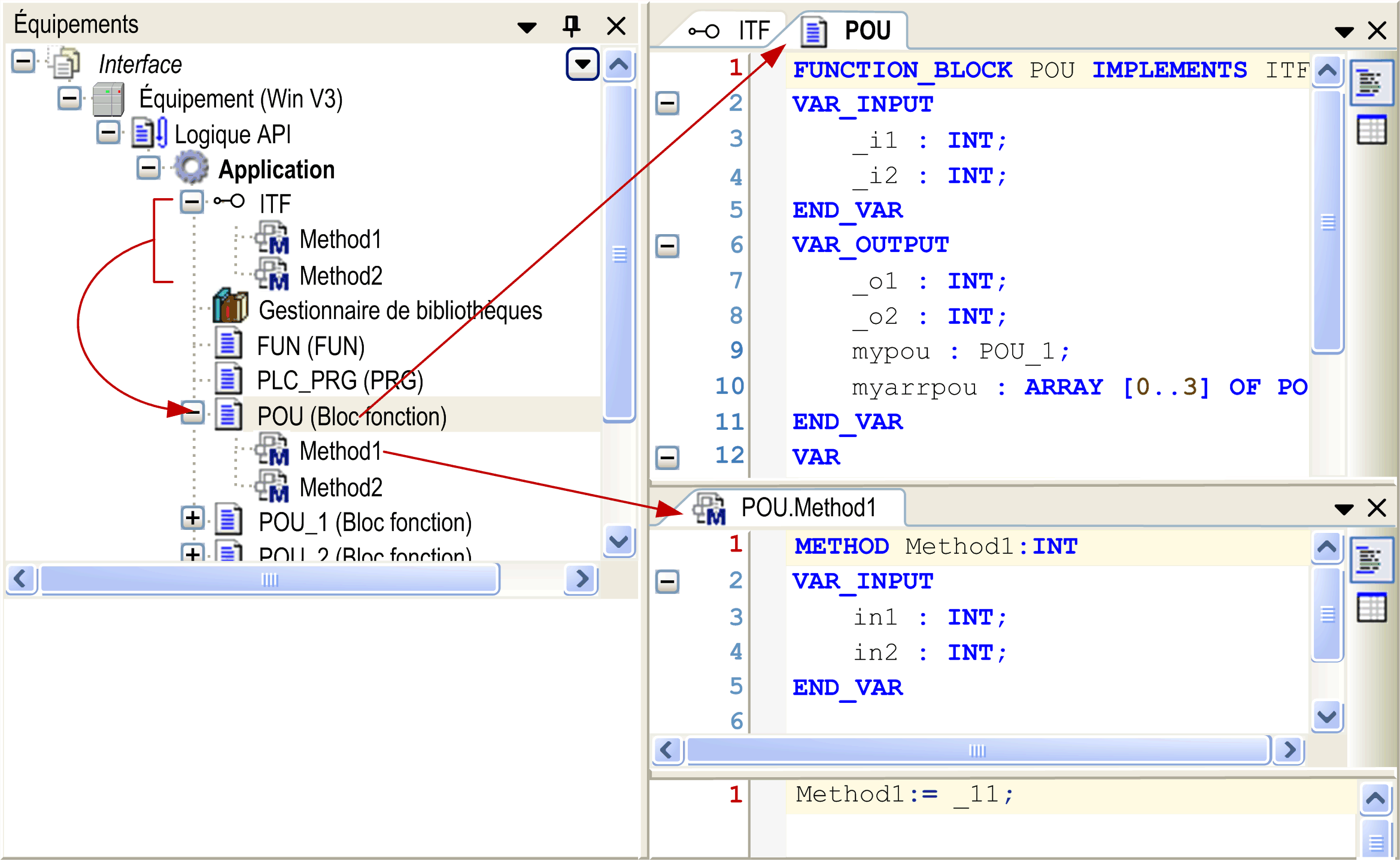Screen dimensions: 1400x867
Task: Select textual view icon in POU.Method1 editor
Action: pyautogui.click(x=1371, y=560)
